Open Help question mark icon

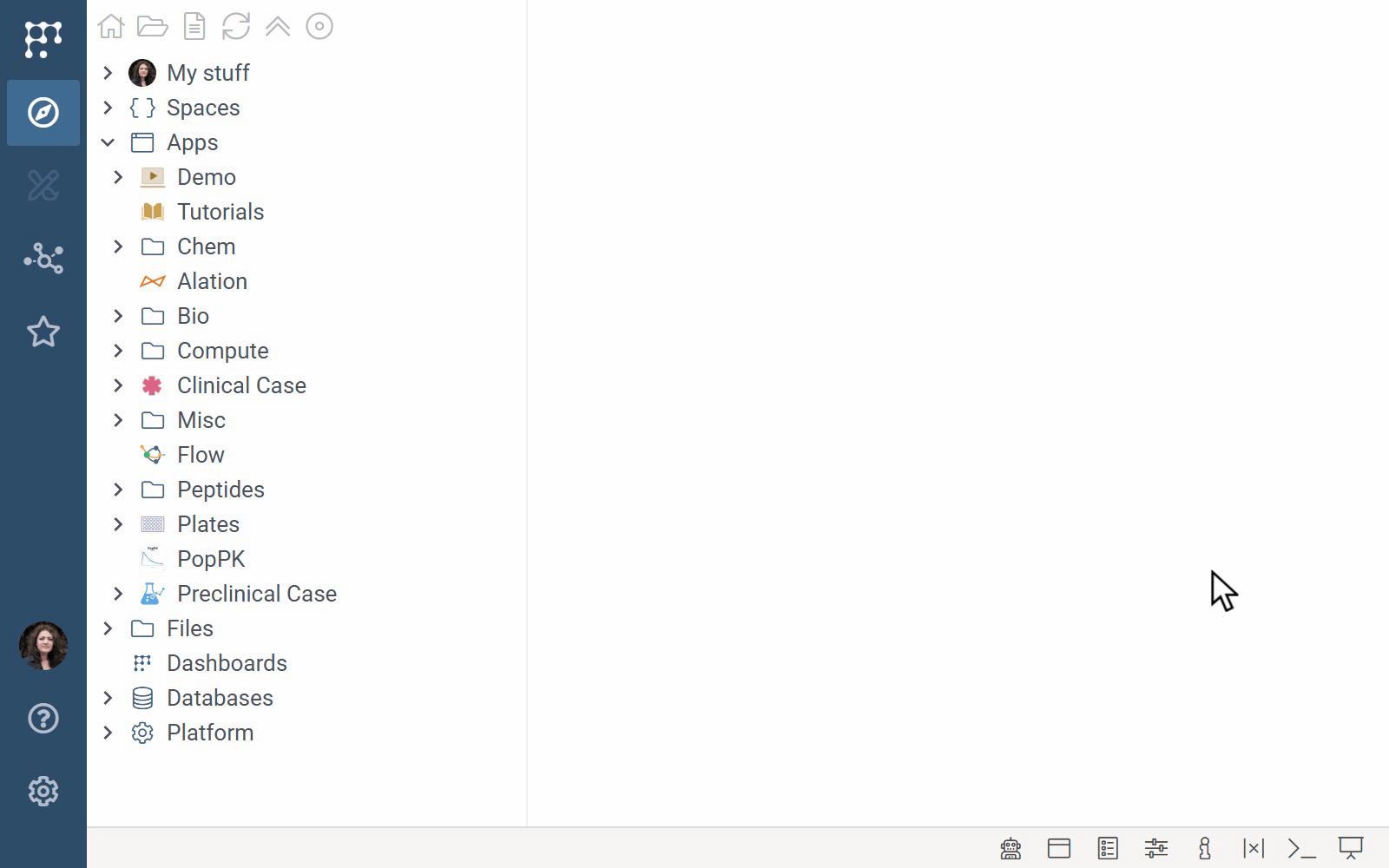(x=43, y=719)
